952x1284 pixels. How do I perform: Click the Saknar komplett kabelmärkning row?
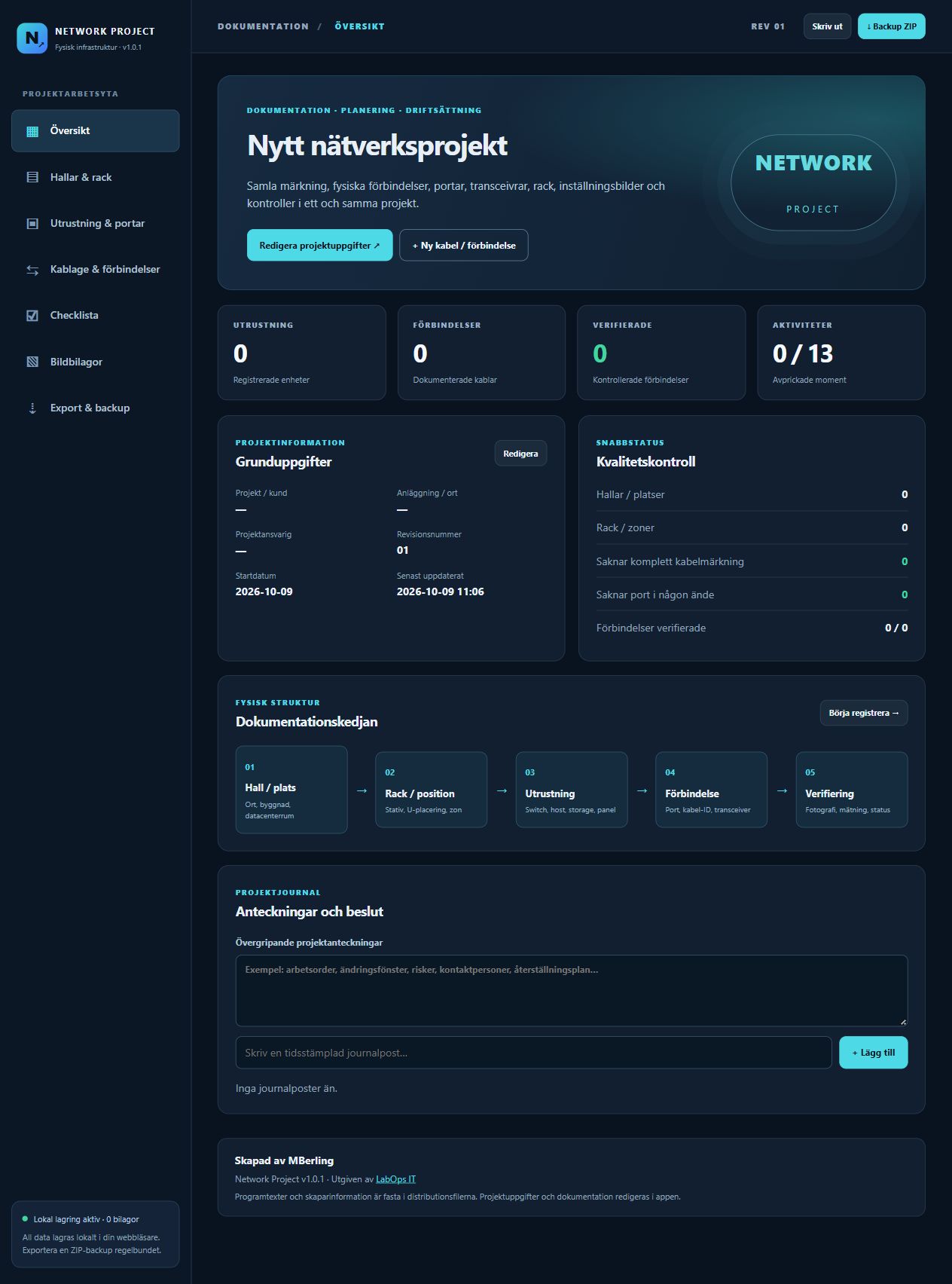(x=752, y=561)
